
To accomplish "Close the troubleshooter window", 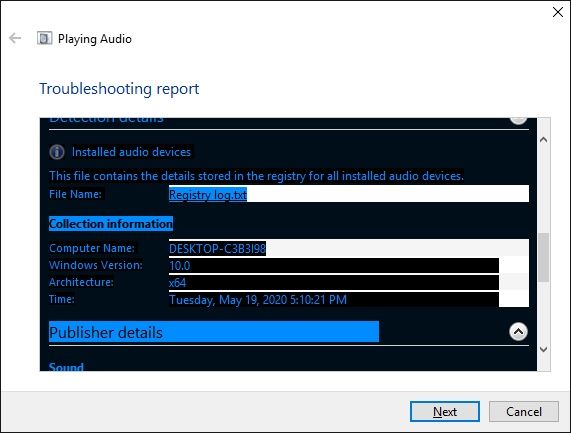I will click(558, 12).
